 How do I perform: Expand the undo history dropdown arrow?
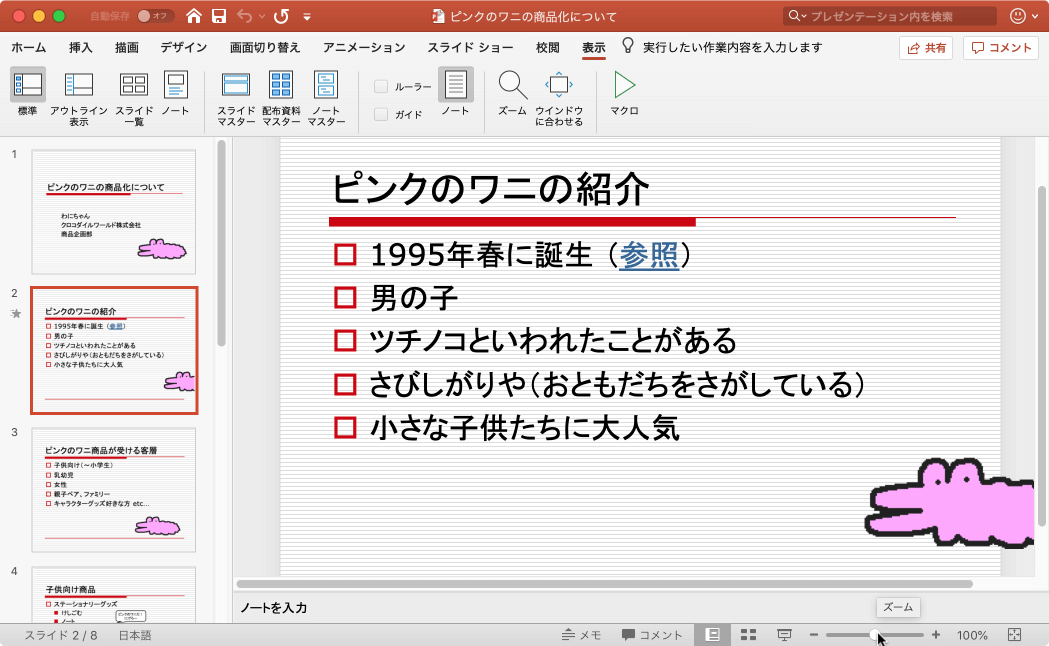262,16
